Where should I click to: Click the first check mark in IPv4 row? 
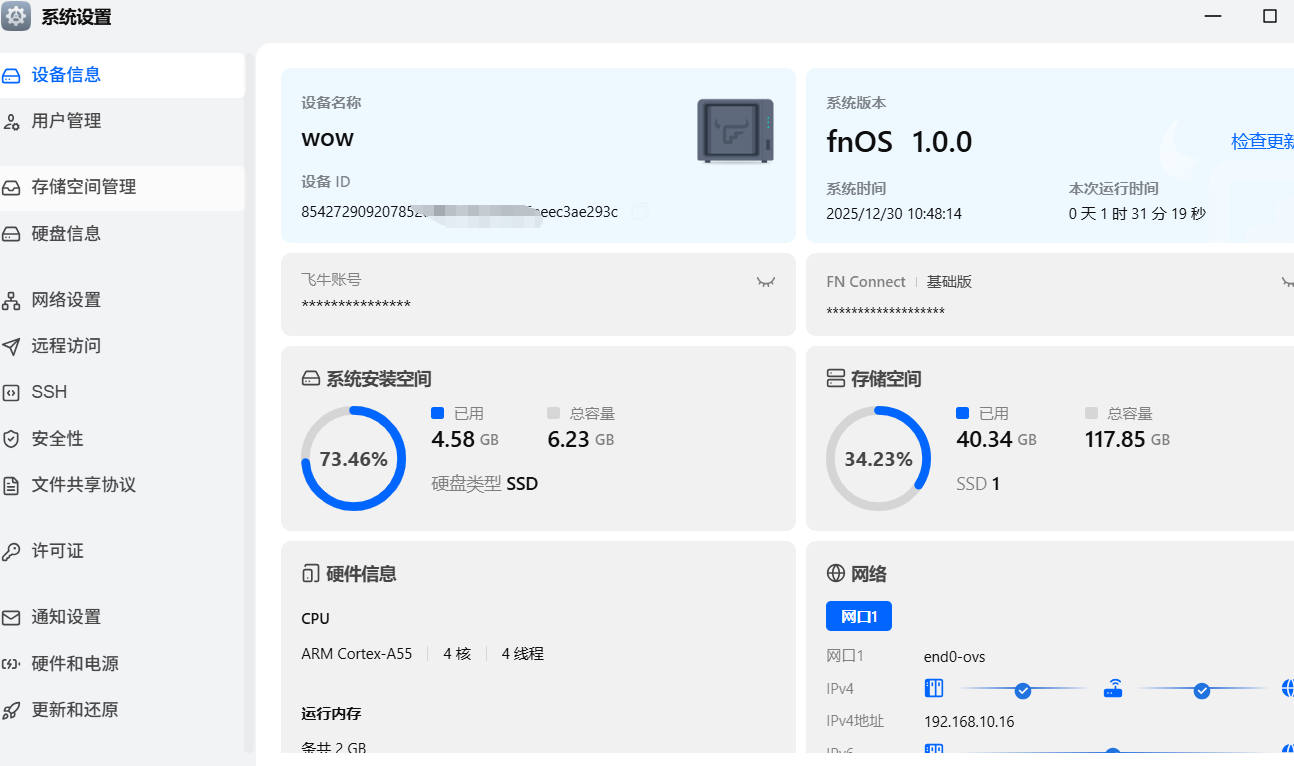(x=1023, y=690)
